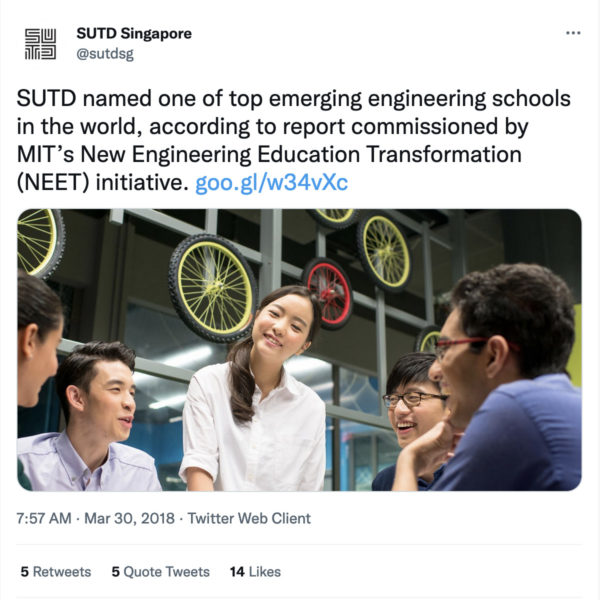Image resolution: width=600 pixels, height=600 pixels.
Task: Open the SUTD logo profile avatar
Action: pos(40,44)
